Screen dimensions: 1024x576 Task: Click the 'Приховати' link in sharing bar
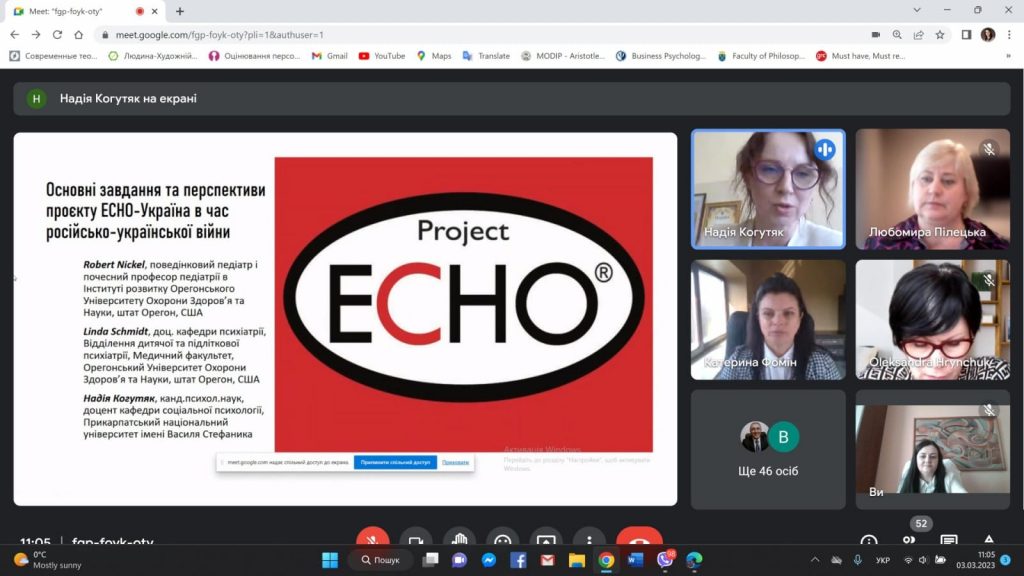click(x=455, y=462)
